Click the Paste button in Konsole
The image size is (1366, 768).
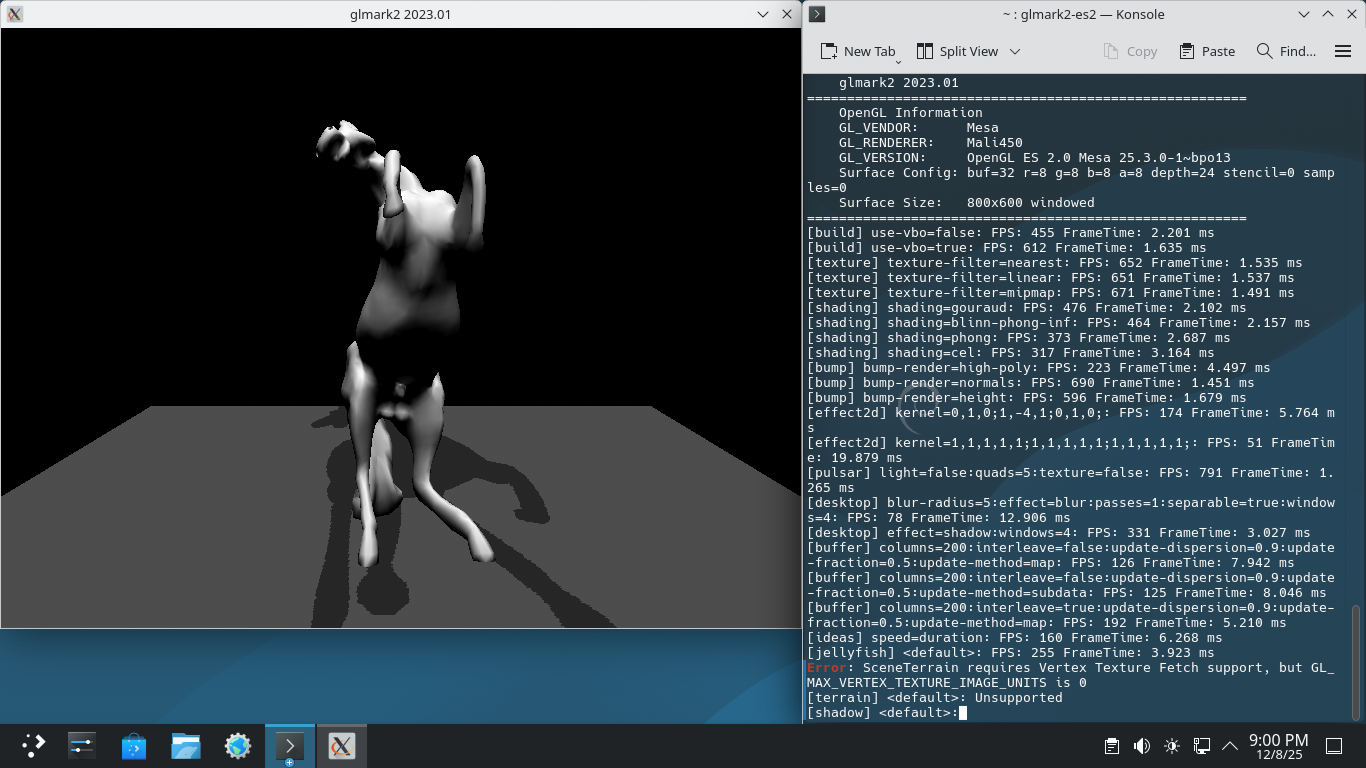pyautogui.click(x=1207, y=51)
